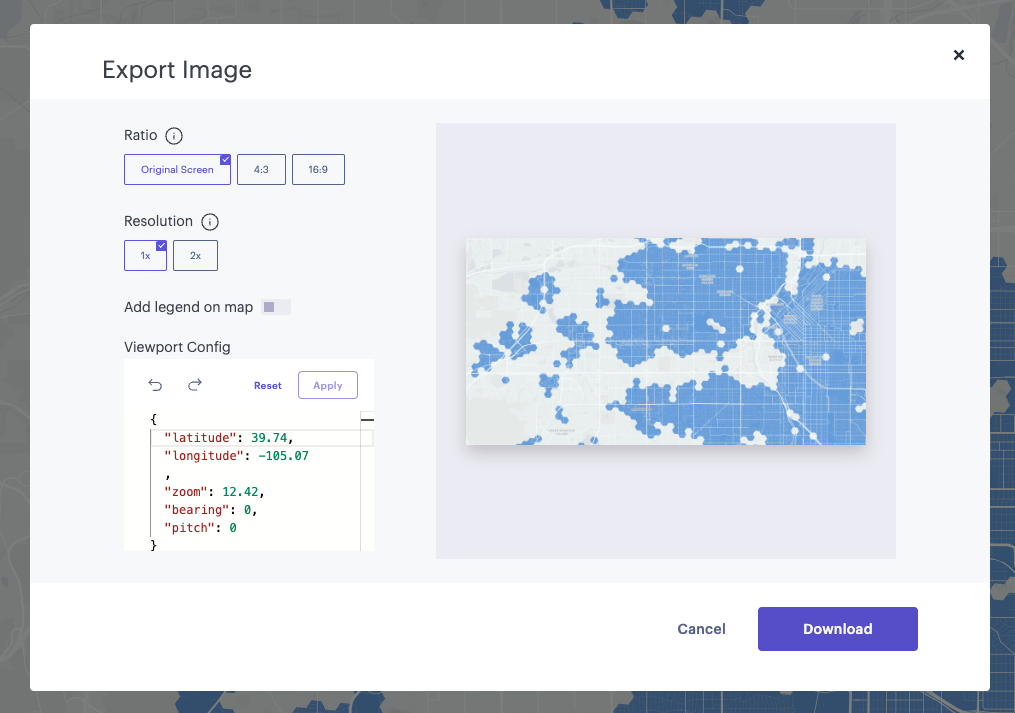The height and width of the screenshot is (713, 1015).
Task: Reset the viewport config
Action: (268, 385)
